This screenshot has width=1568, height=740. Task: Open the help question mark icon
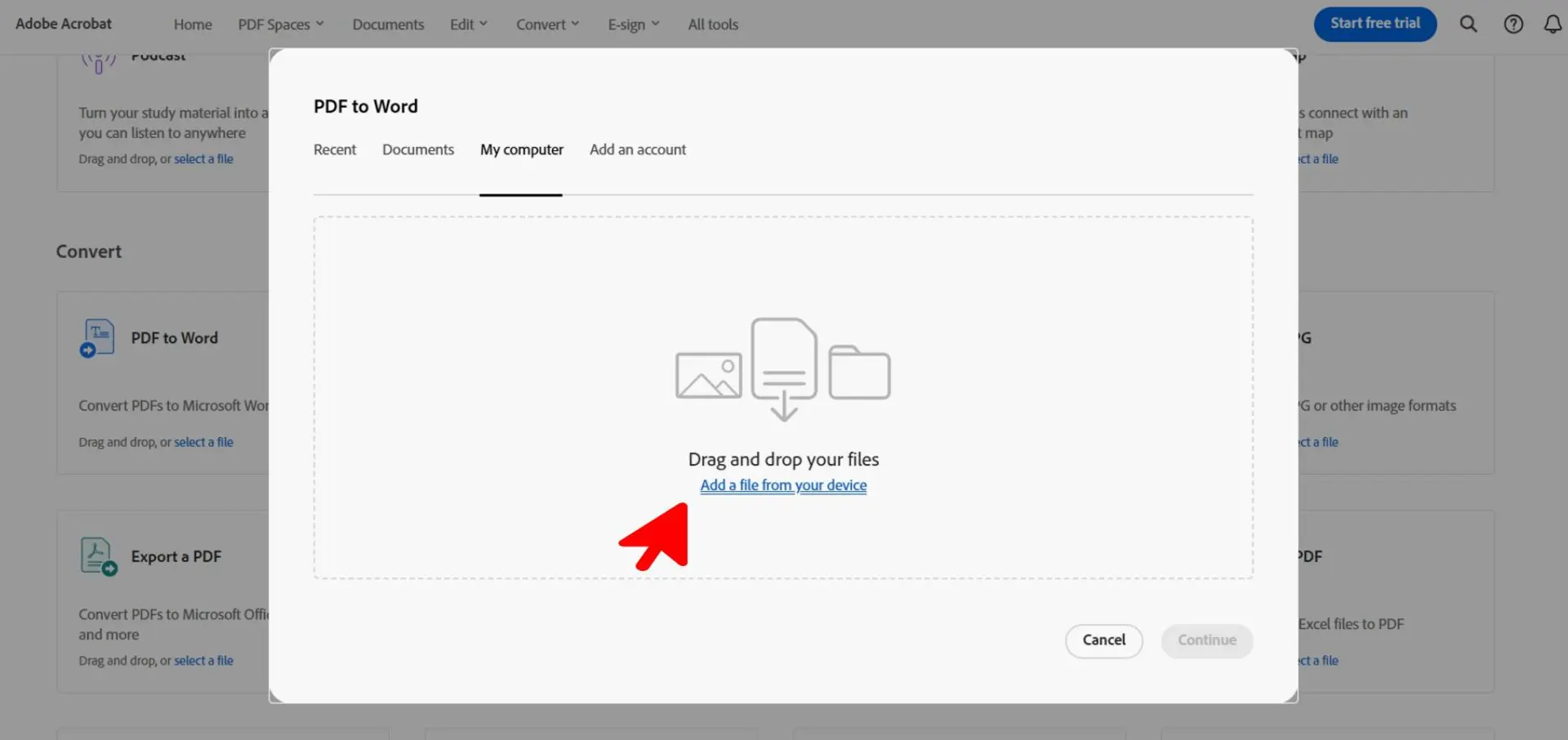[x=1513, y=25]
